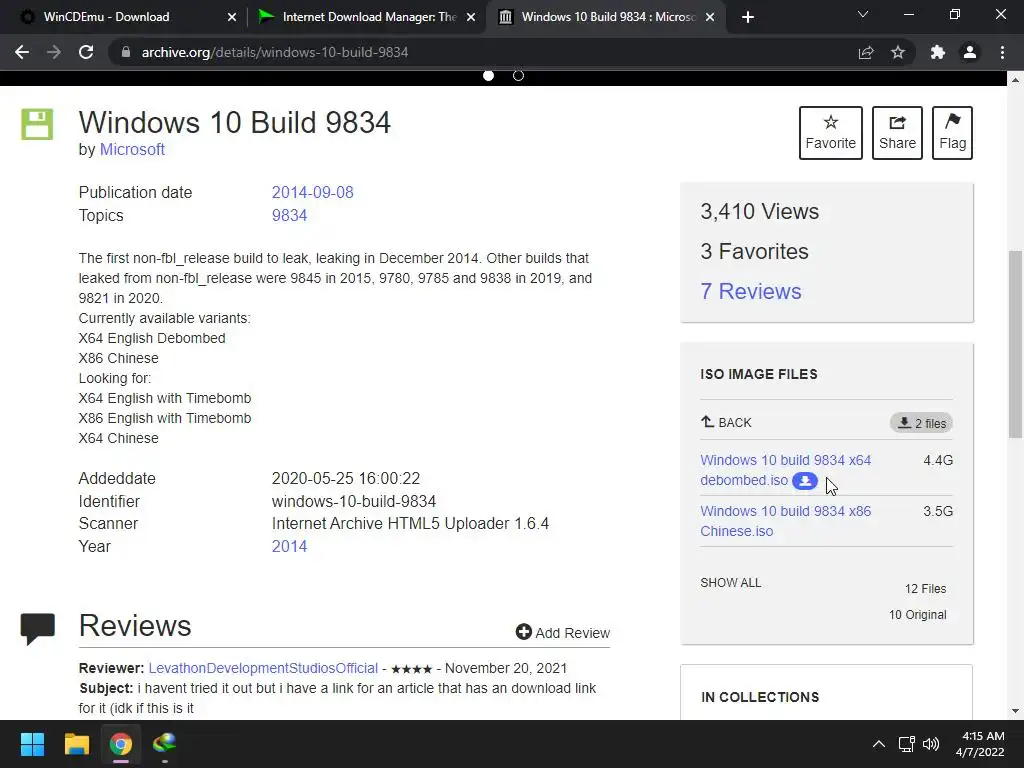Click the identifier windows-10-build-9834
This screenshot has width=1024, height=768.
click(x=354, y=502)
